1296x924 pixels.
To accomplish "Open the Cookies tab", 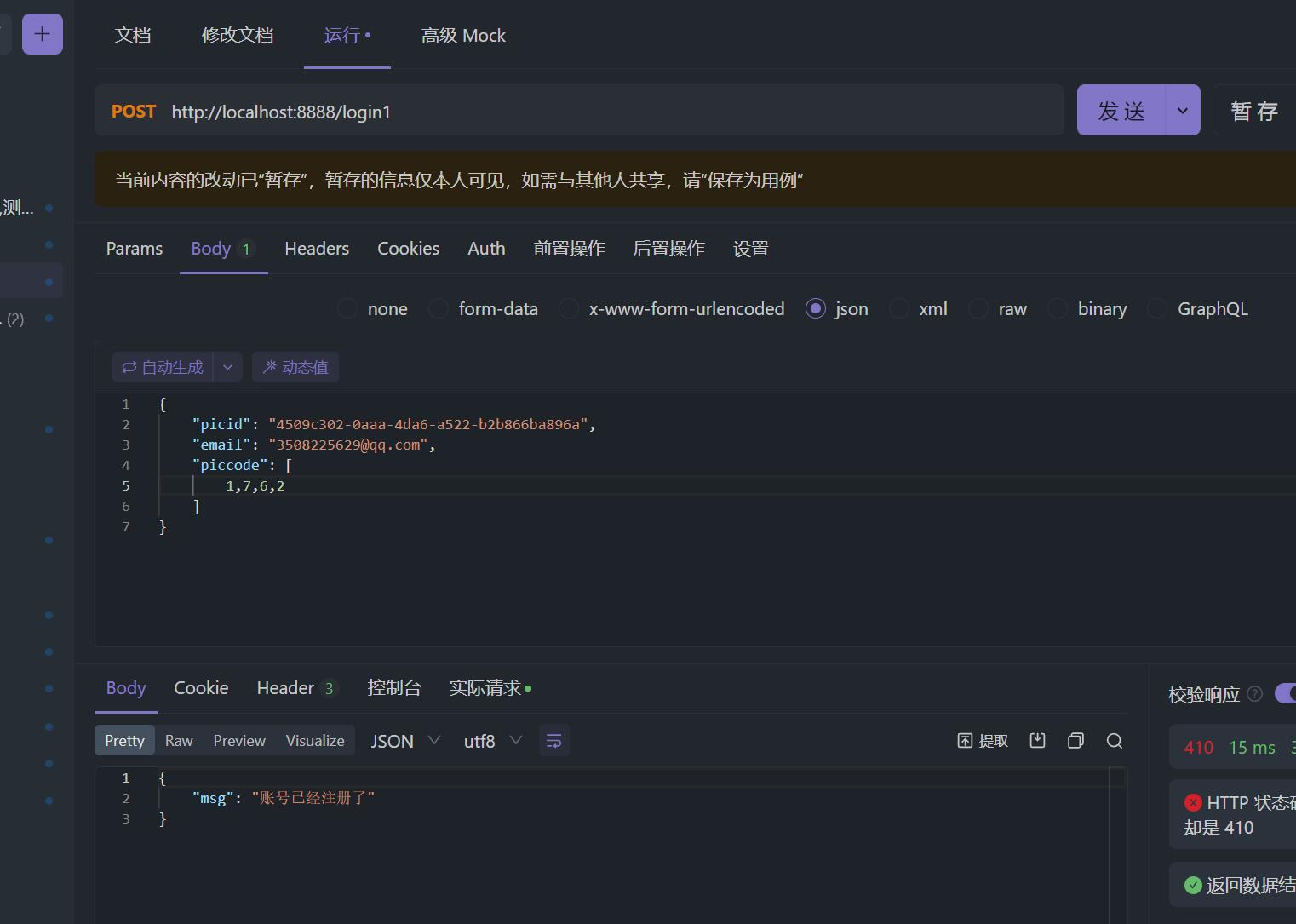I will (409, 249).
